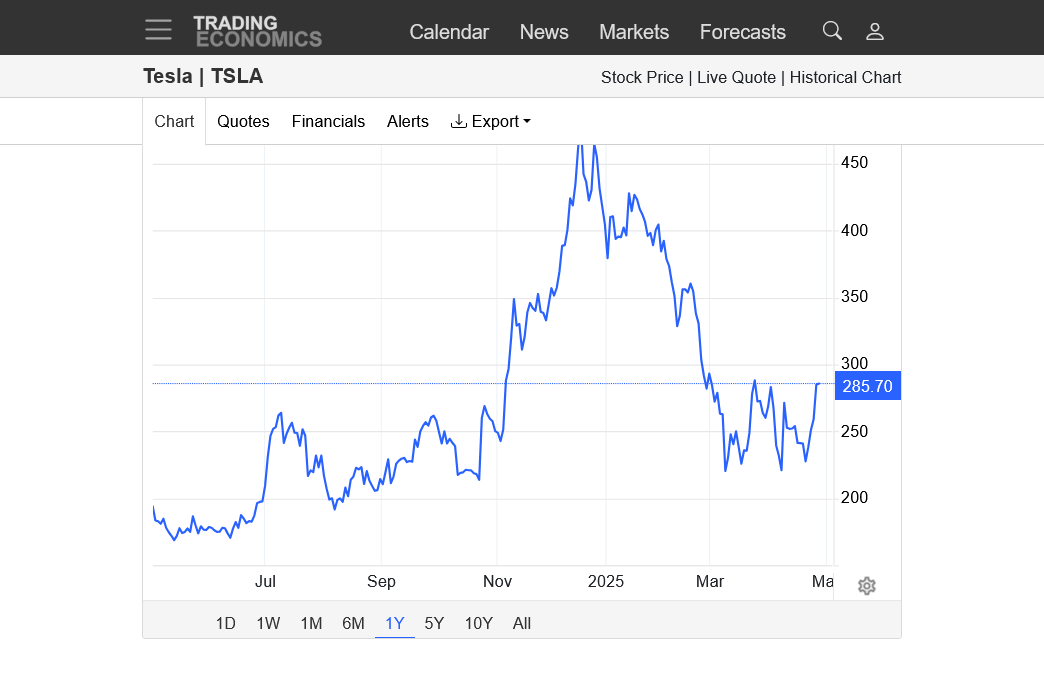Open the Markets menu
This screenshot has width=1044, height=681.
tap(634, 32)
